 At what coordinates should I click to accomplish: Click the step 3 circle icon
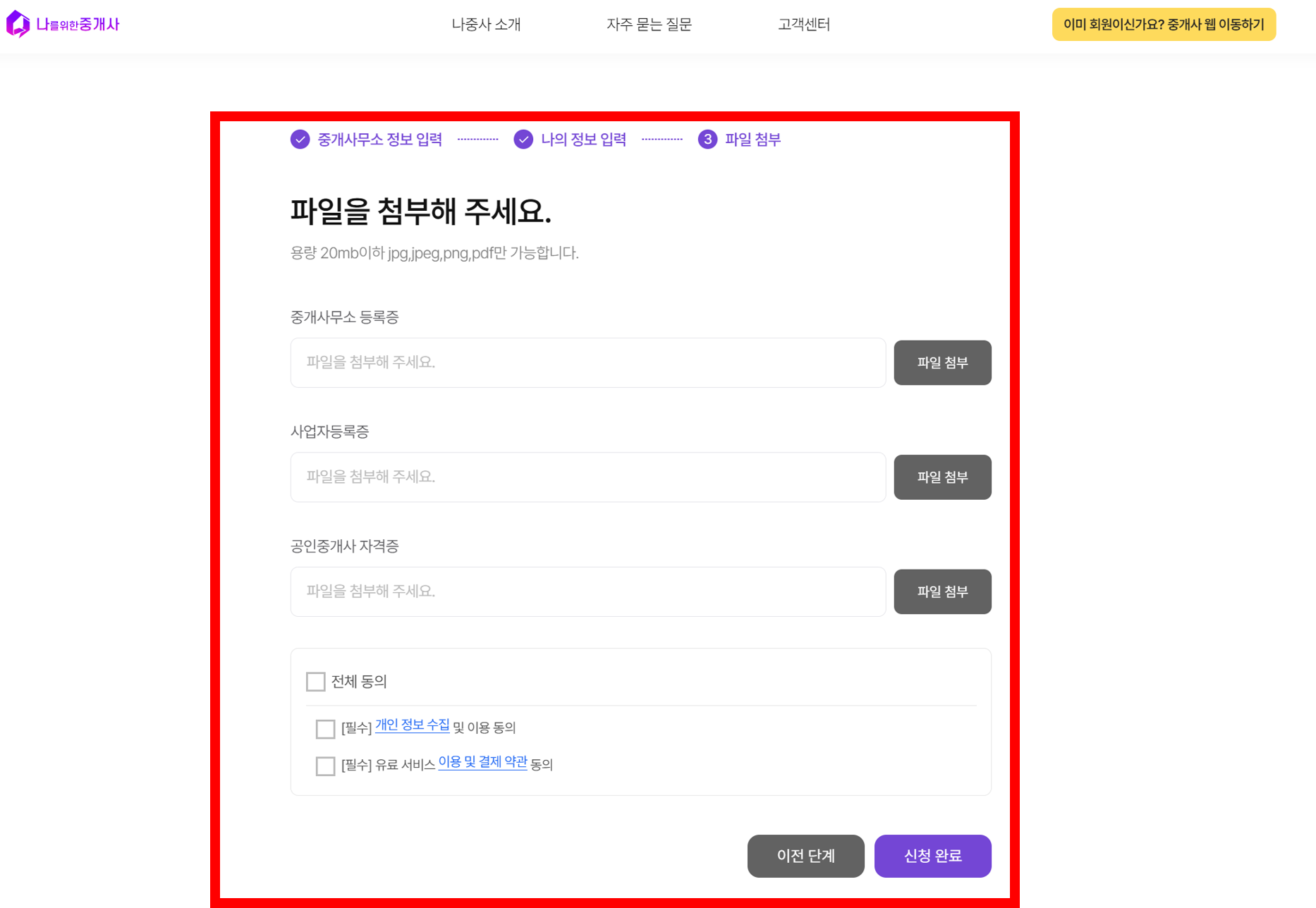click(x=707, y=140)
